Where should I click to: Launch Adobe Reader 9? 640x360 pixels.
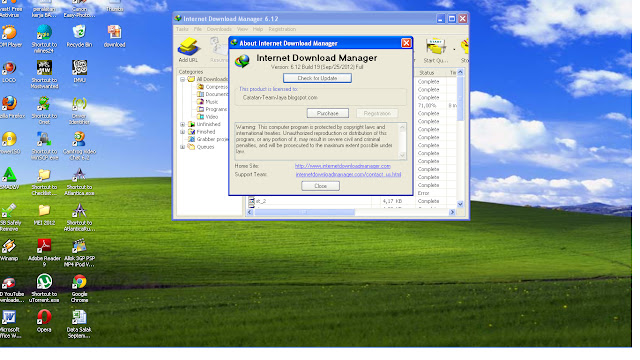point(44,246)
